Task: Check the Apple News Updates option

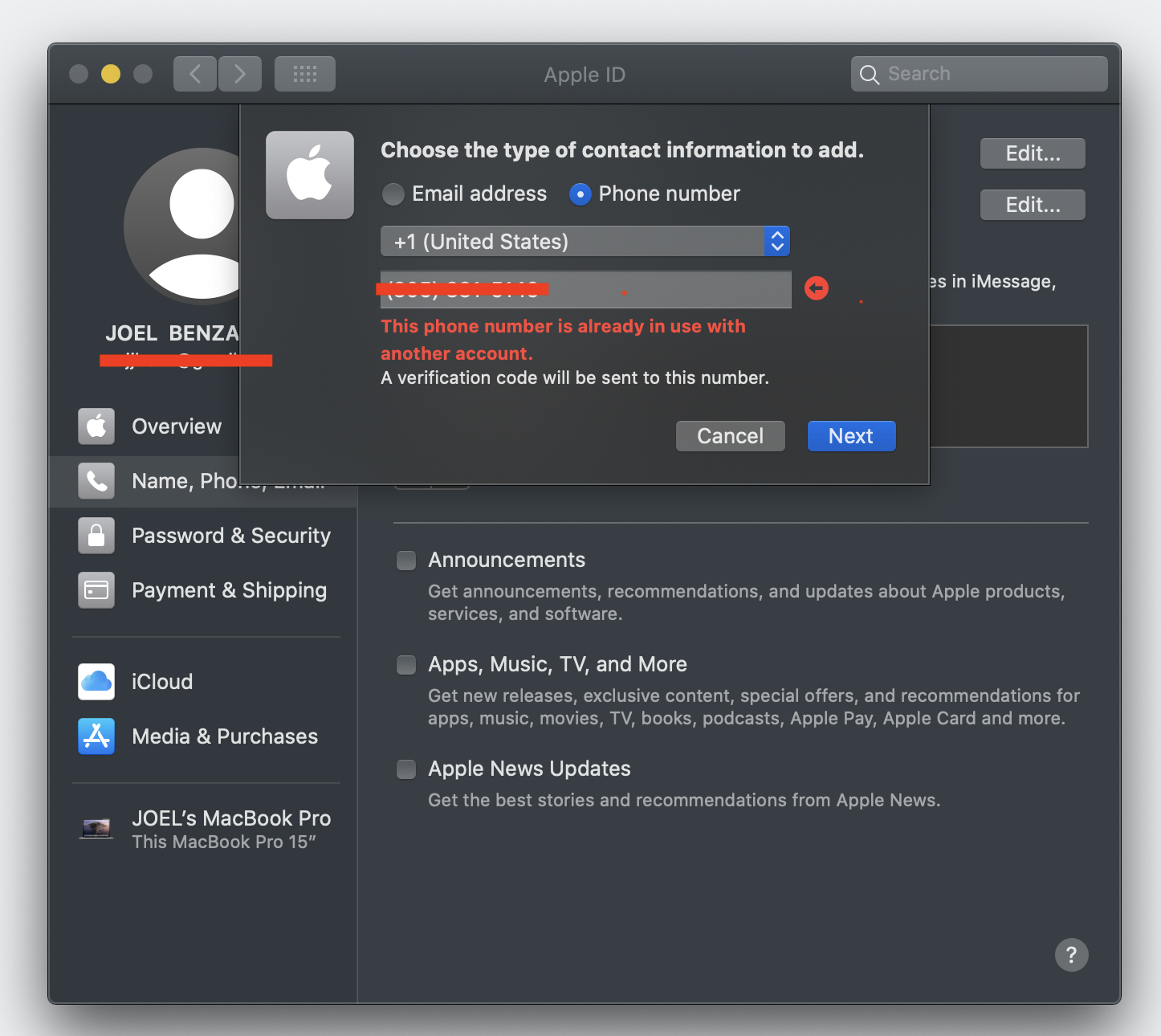Action: point(406,769)
